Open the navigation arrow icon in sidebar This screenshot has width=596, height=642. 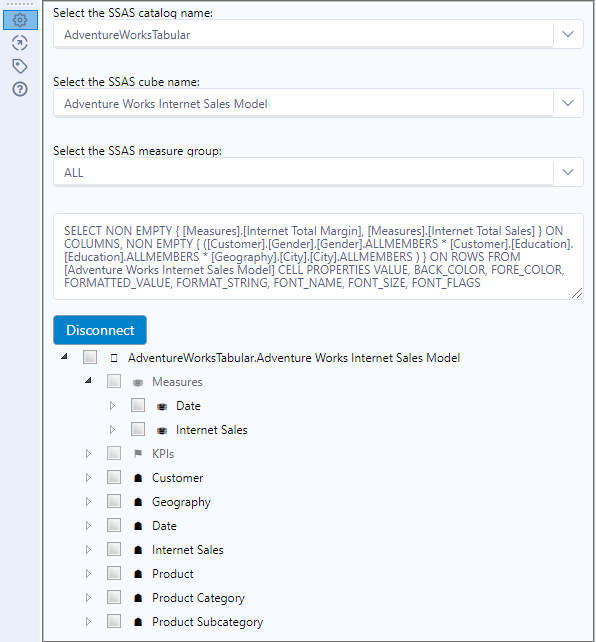20,43
